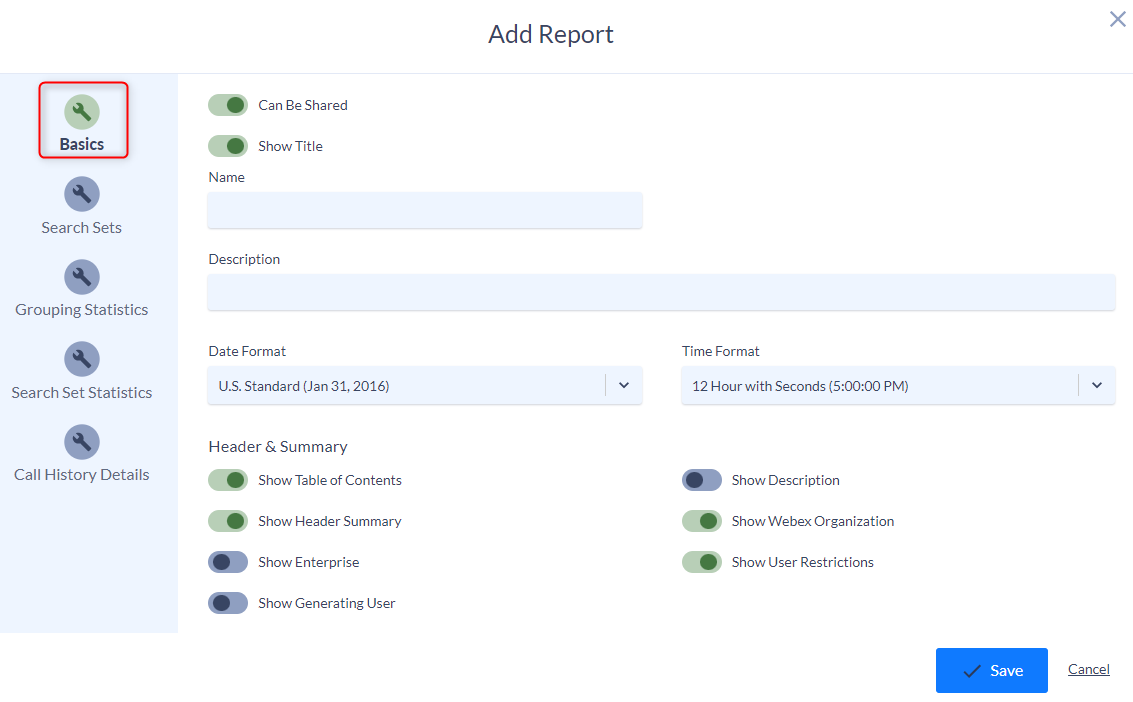Turn off the Show Title toggle
Image resolution: width=1133 pixels, height=702 pixels.
[228, 146]
